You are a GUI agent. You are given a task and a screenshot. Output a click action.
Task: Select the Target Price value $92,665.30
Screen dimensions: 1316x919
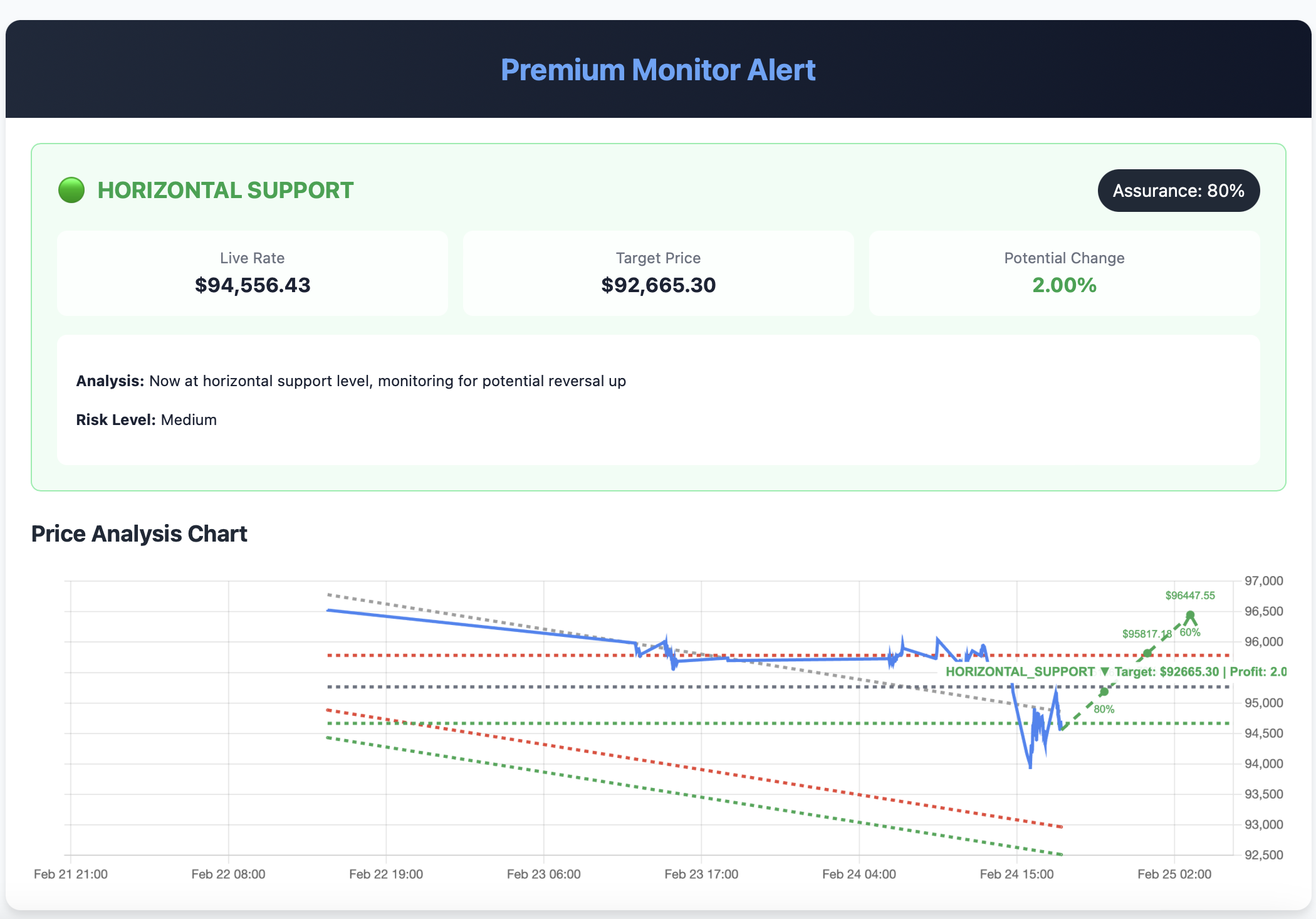point(658,285)
